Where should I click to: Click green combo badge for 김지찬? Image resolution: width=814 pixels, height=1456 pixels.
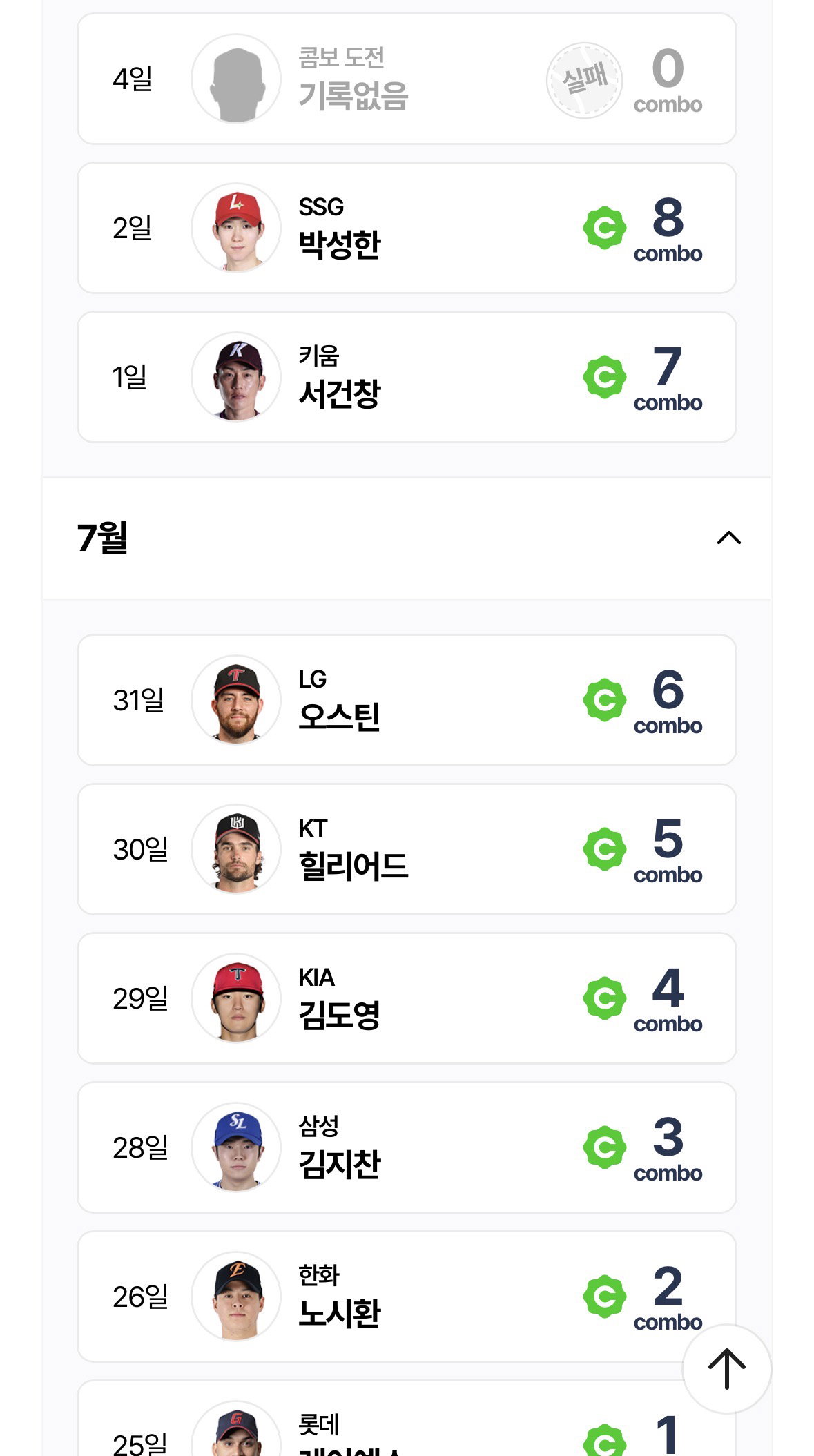click(x=605, y=1147)
